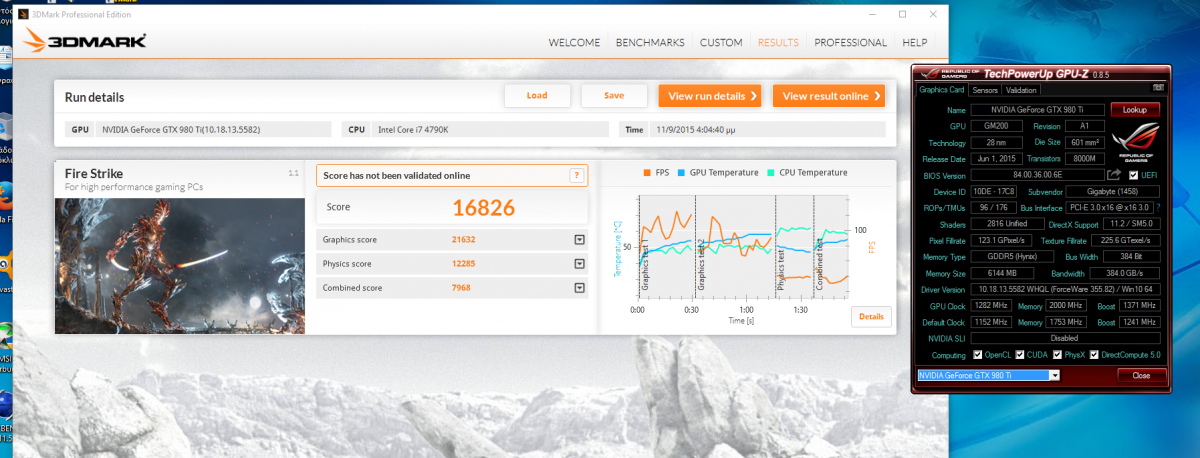The height and width of the screenshot is (458, 1200).
Task: Click the Boost value 1371 MHz
Action: click(1138, 305)
